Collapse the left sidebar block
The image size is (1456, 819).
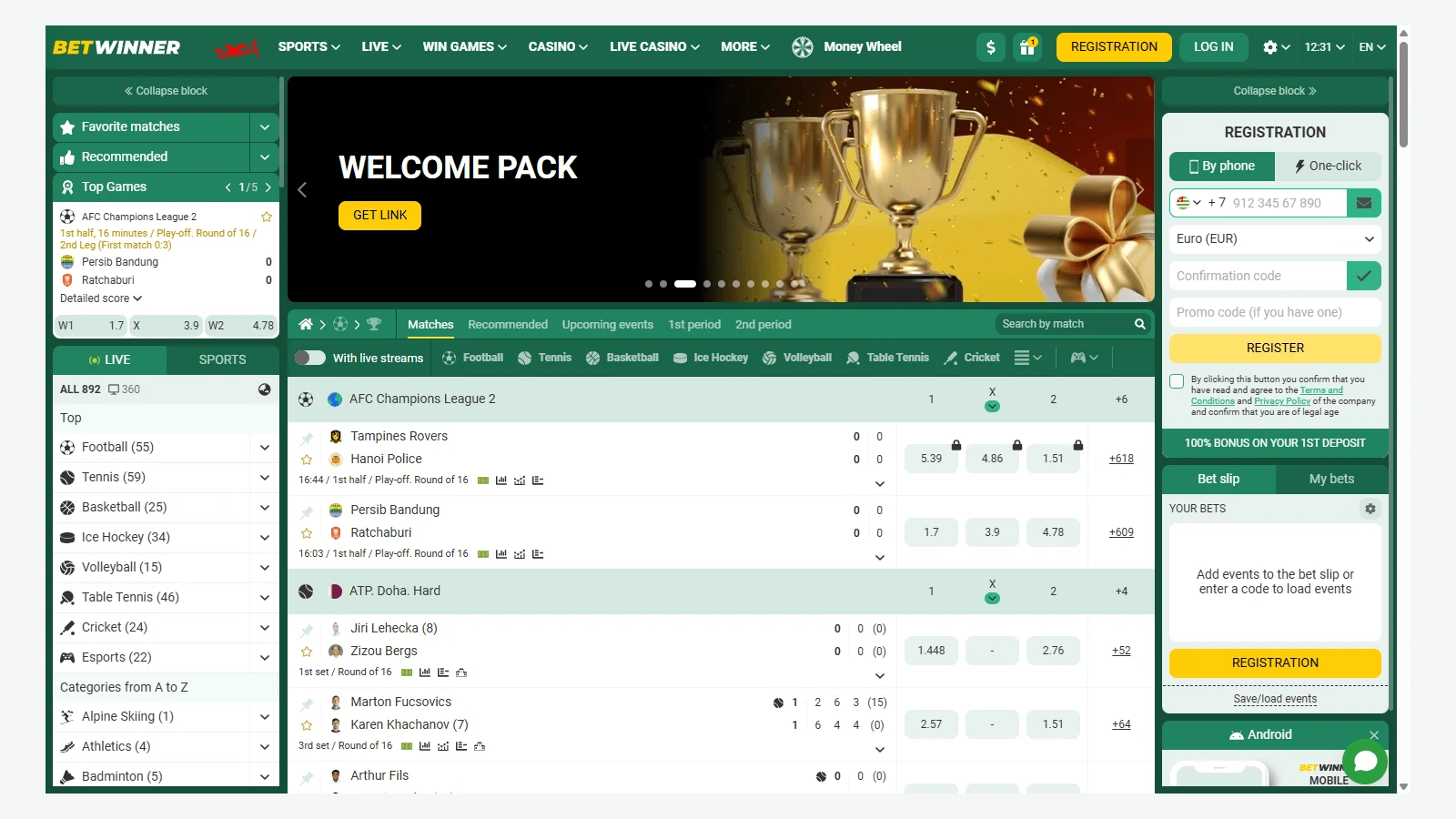pos(166,91)
